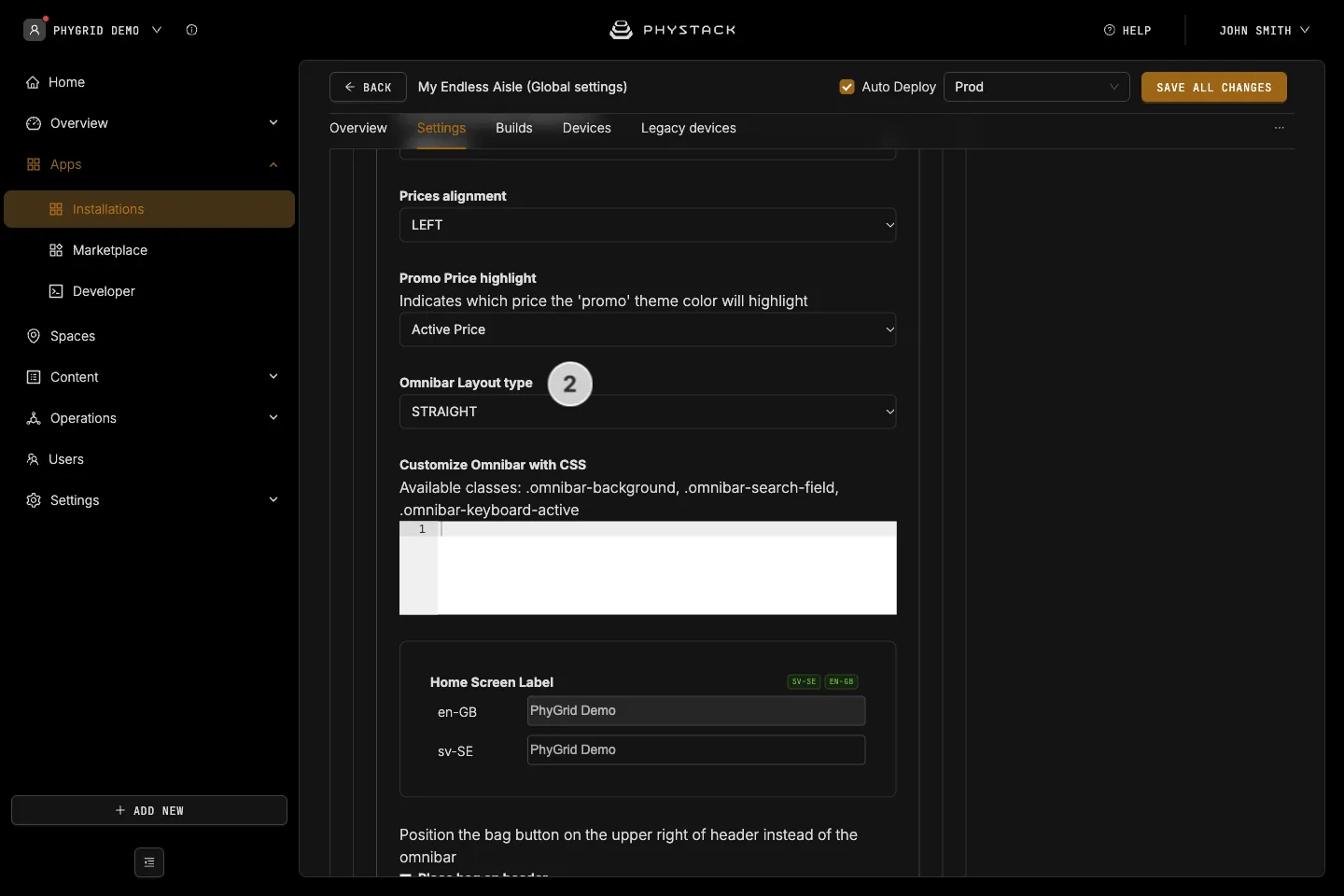Click the en-GB Home Screen Label field
Image resolution: width=1344 pixels, height=896 pixels.
(696, 710)
